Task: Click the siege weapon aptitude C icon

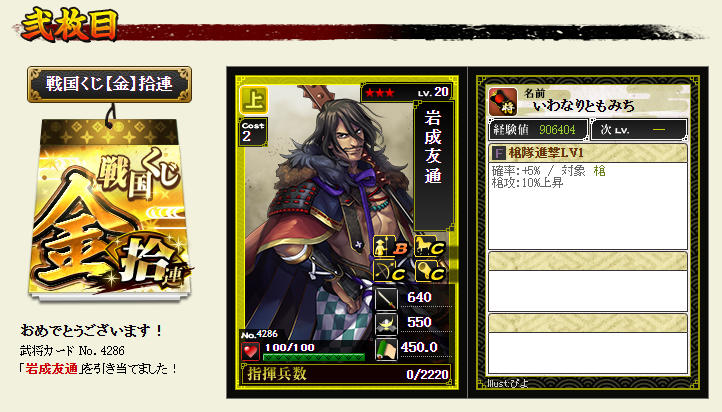Action: [x=431, y=272]
